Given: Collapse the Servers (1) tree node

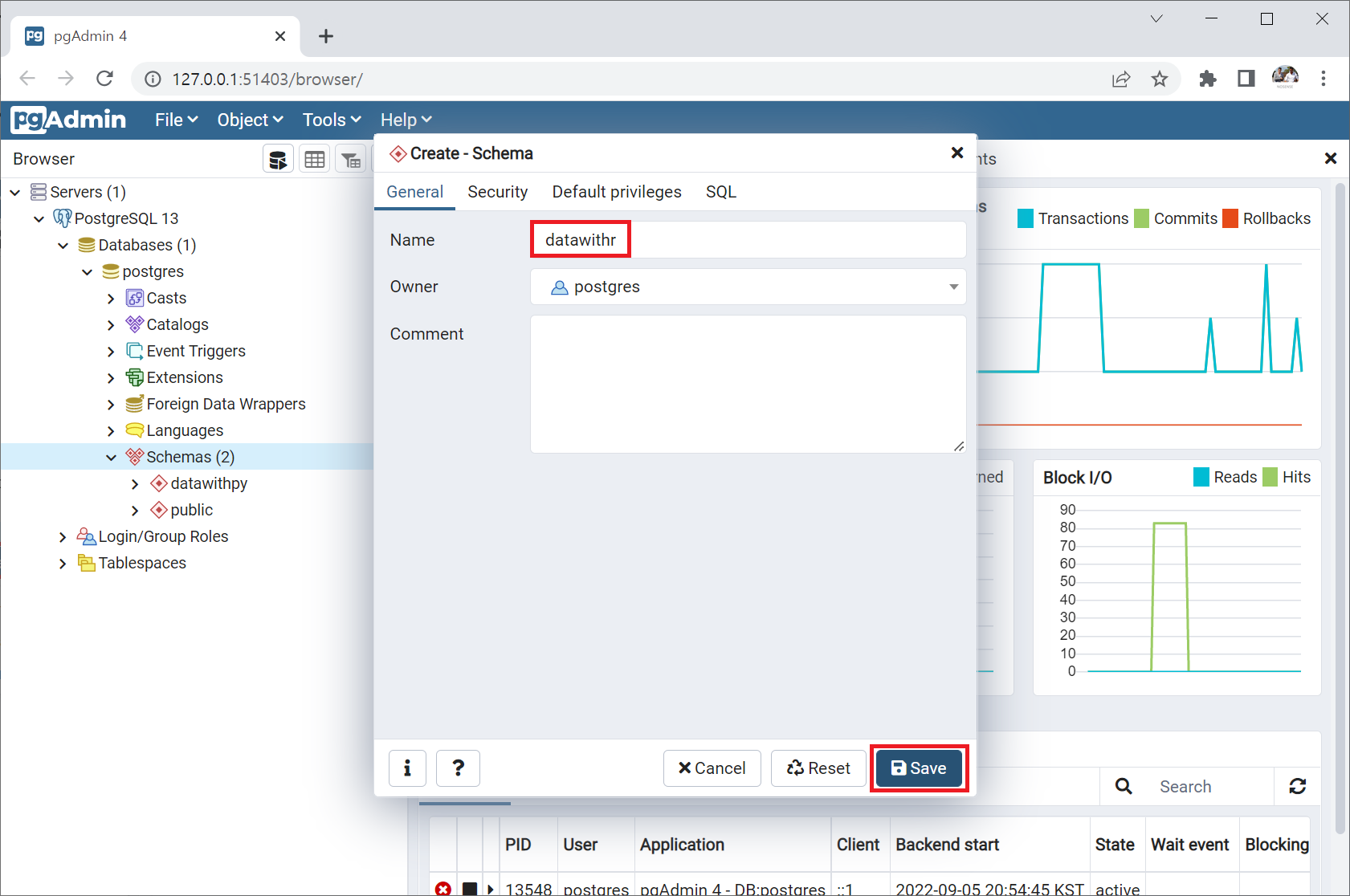Looking at the screenshot, I should [x=15, y=192].
